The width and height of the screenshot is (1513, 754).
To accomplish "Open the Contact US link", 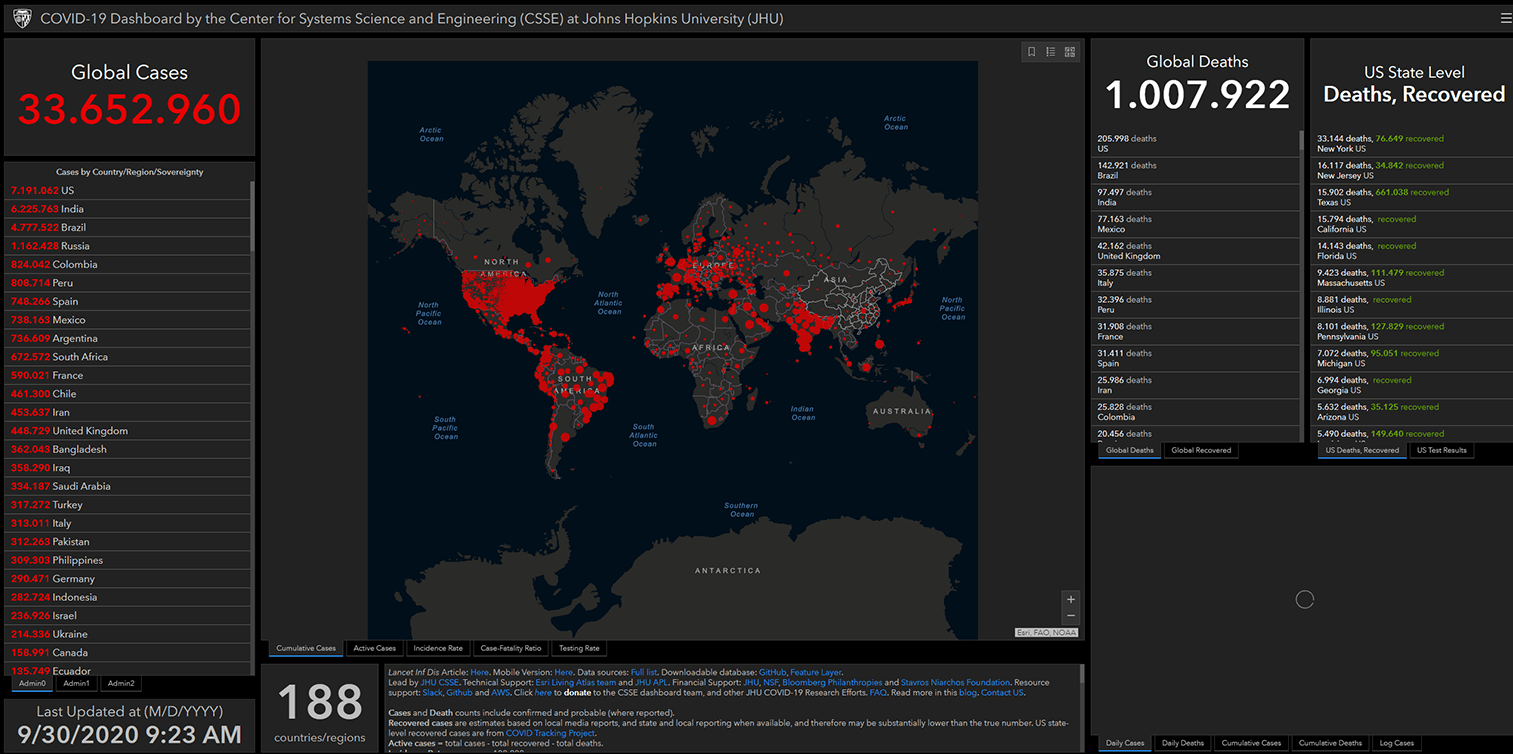I will coord(1002,692).
